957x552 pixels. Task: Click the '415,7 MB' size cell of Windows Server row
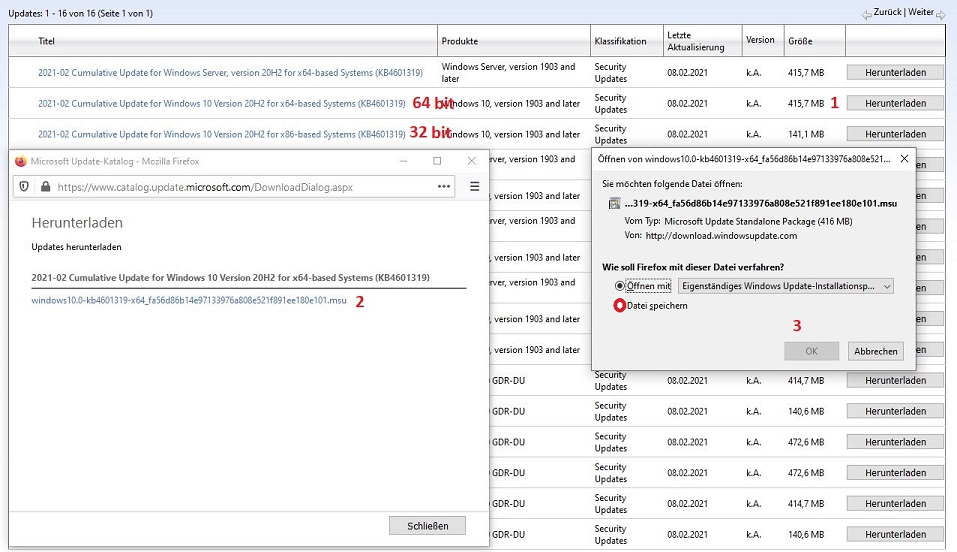pyautogui.click(x=806, y=73)
